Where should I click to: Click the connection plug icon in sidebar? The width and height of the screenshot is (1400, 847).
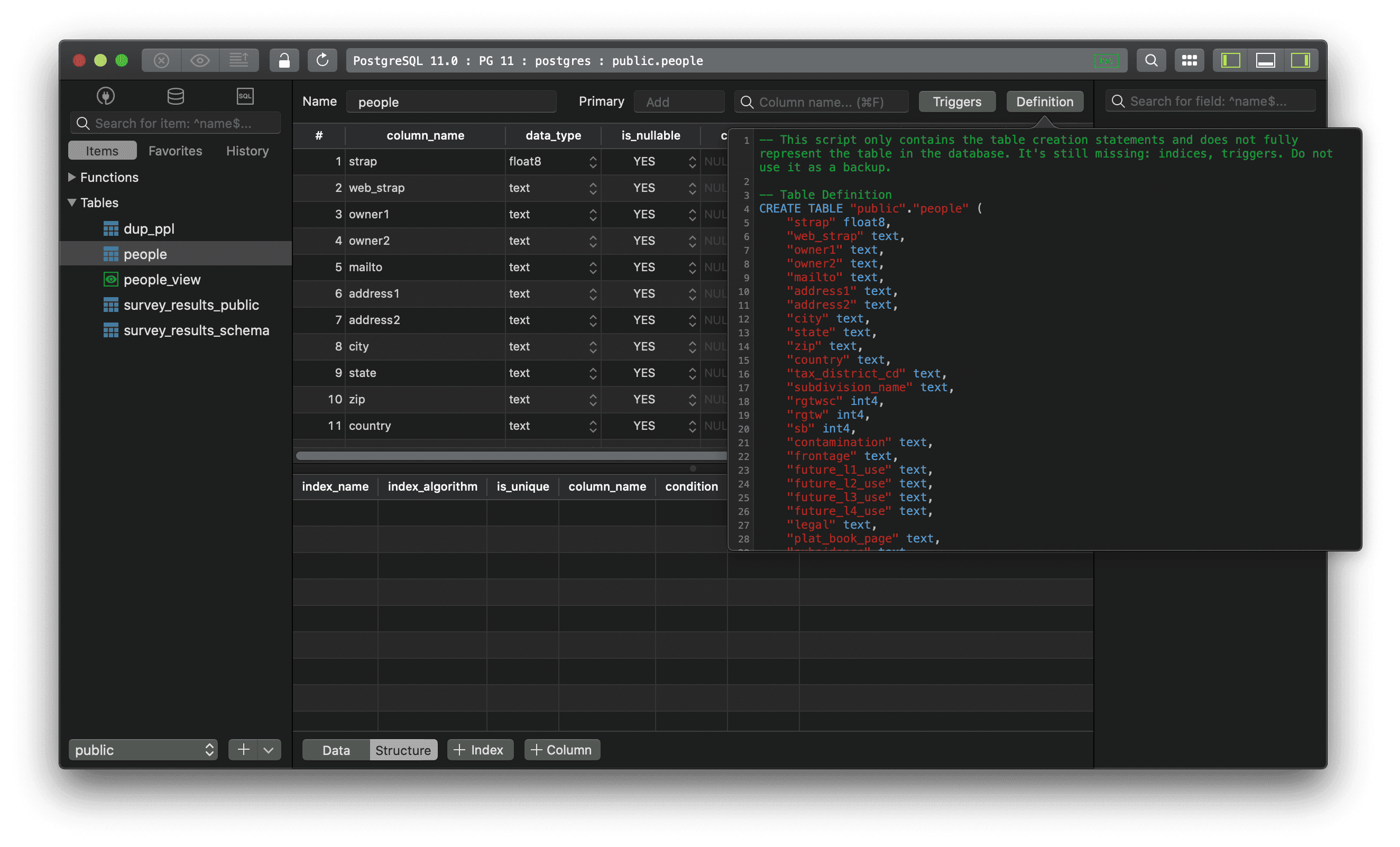[x=106, y=96]
